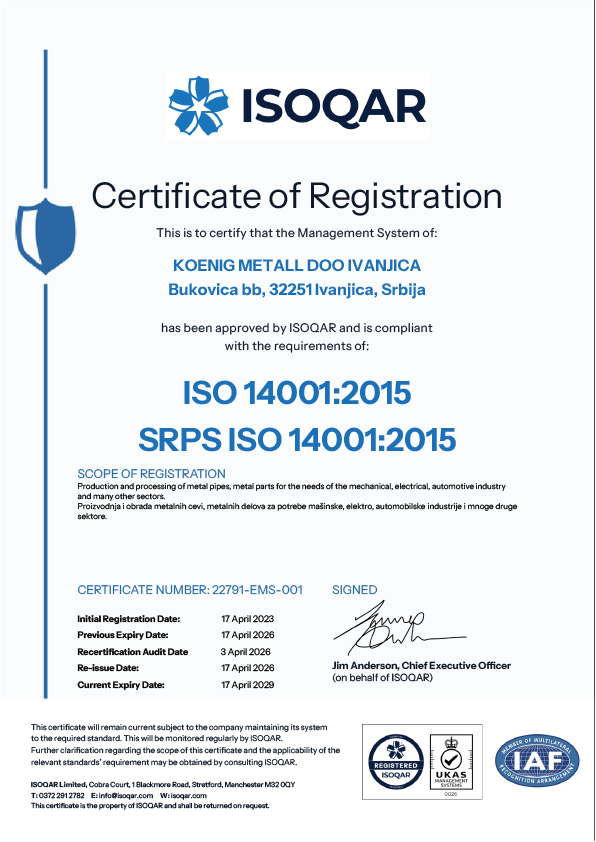Click the Bukovica bb address line

(x=297, y=290)
